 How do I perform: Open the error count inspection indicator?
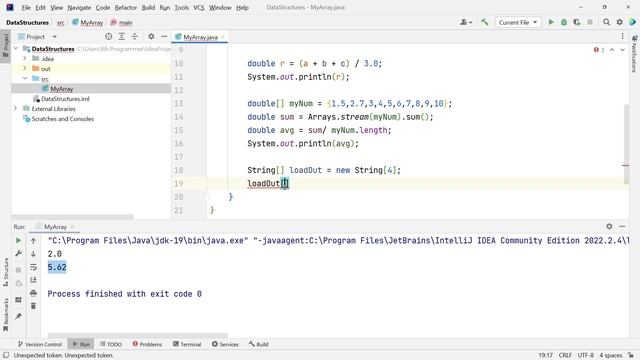tap(599, 50)
